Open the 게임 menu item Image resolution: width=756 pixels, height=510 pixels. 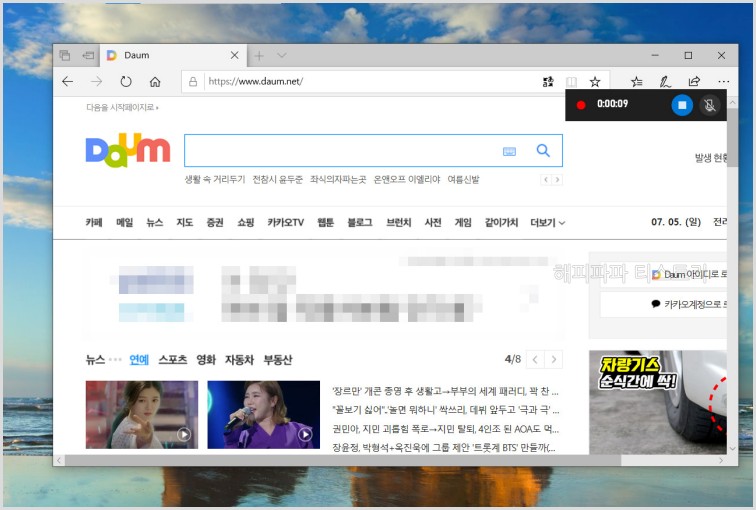click(463, 222)
